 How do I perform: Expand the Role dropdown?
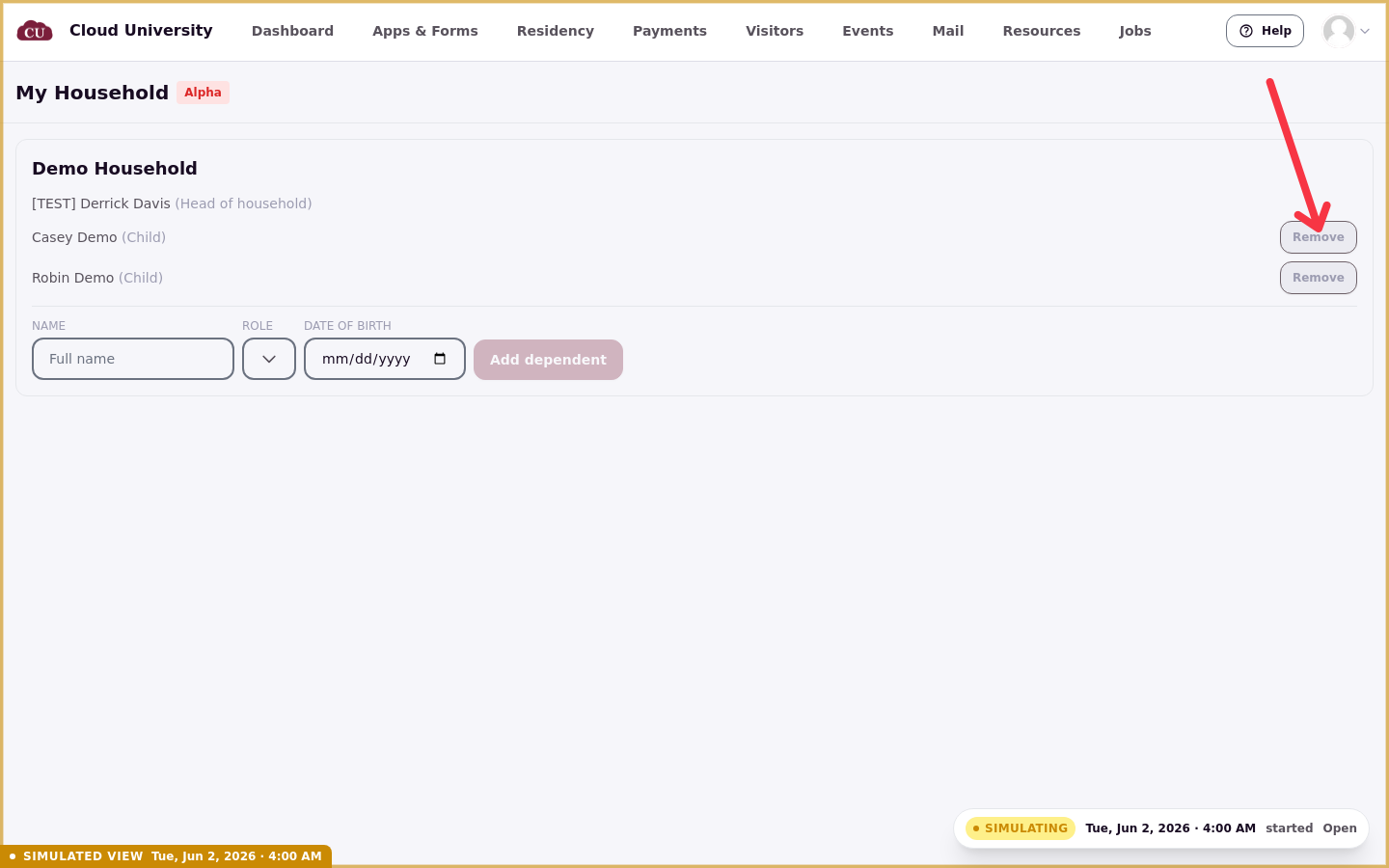[269, 359]
